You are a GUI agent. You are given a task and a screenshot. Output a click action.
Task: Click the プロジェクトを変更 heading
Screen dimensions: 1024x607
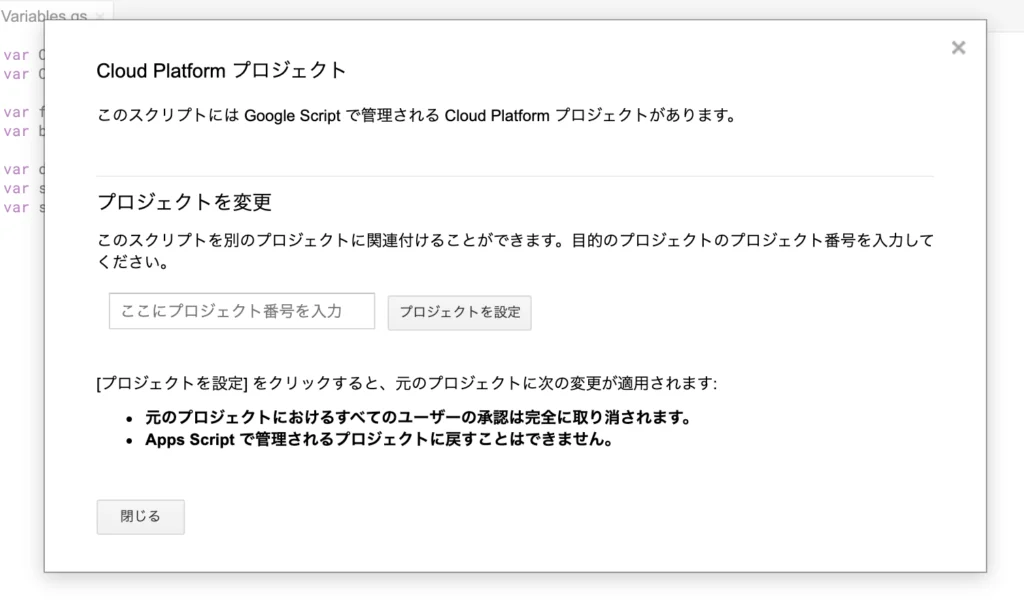184,202
